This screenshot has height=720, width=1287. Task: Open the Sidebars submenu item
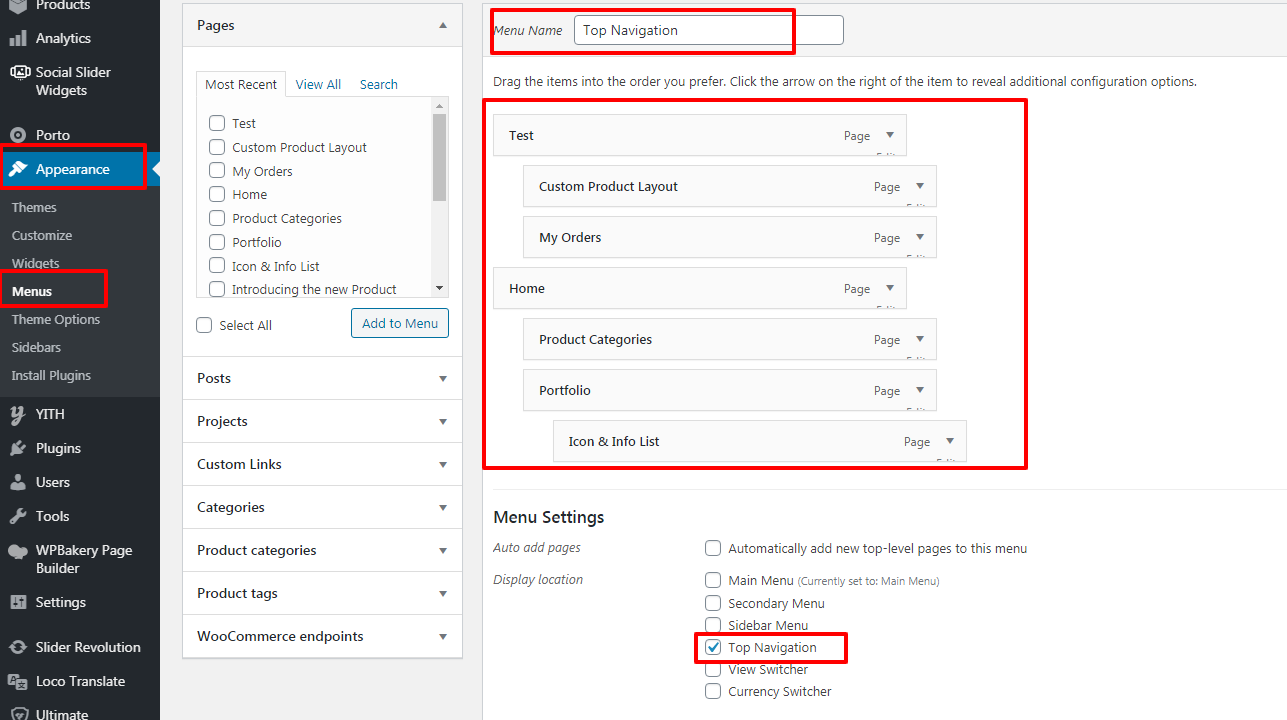click(x=36, y=347)
